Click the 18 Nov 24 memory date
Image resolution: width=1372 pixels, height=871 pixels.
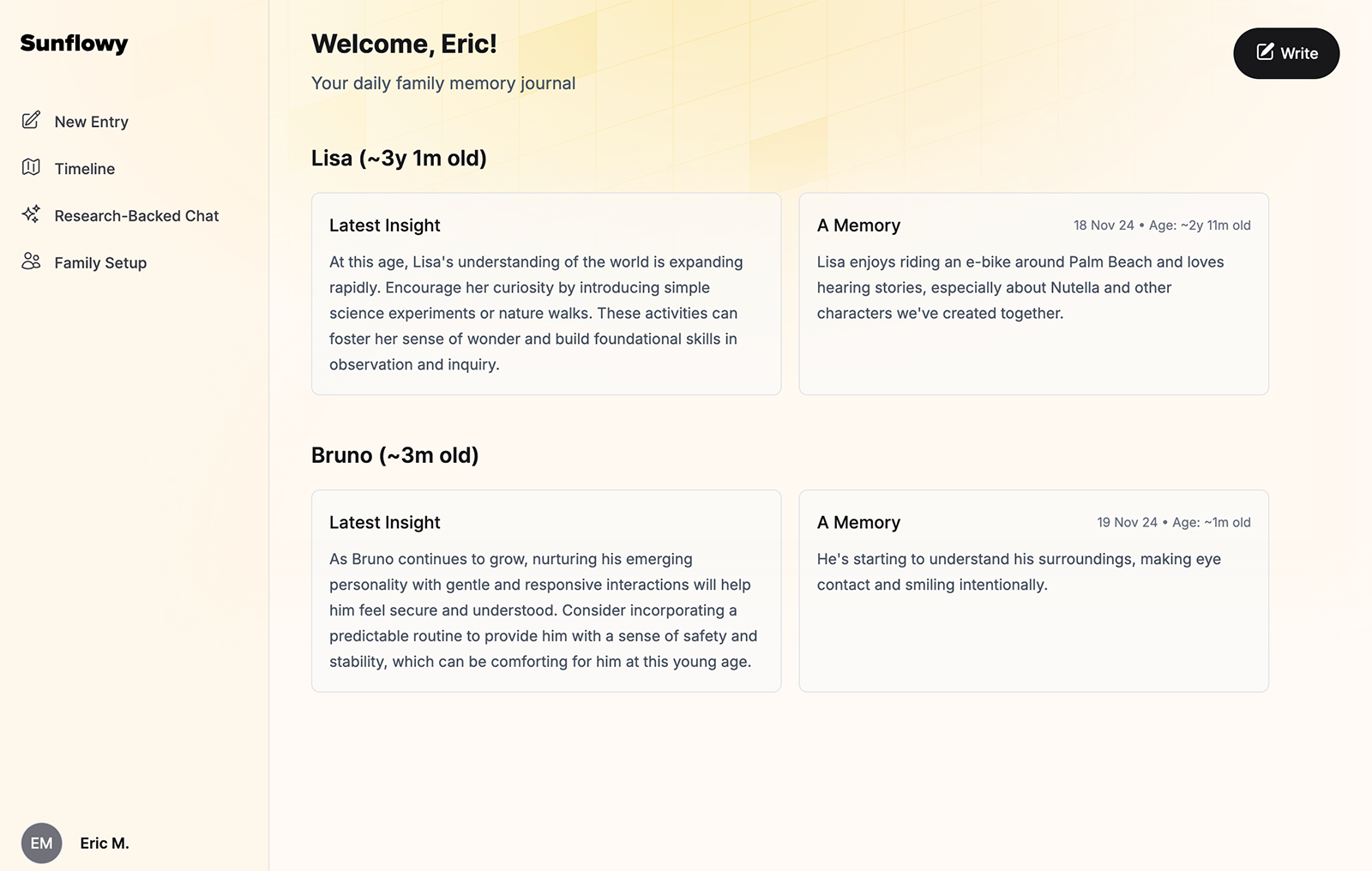point(1104,225)
